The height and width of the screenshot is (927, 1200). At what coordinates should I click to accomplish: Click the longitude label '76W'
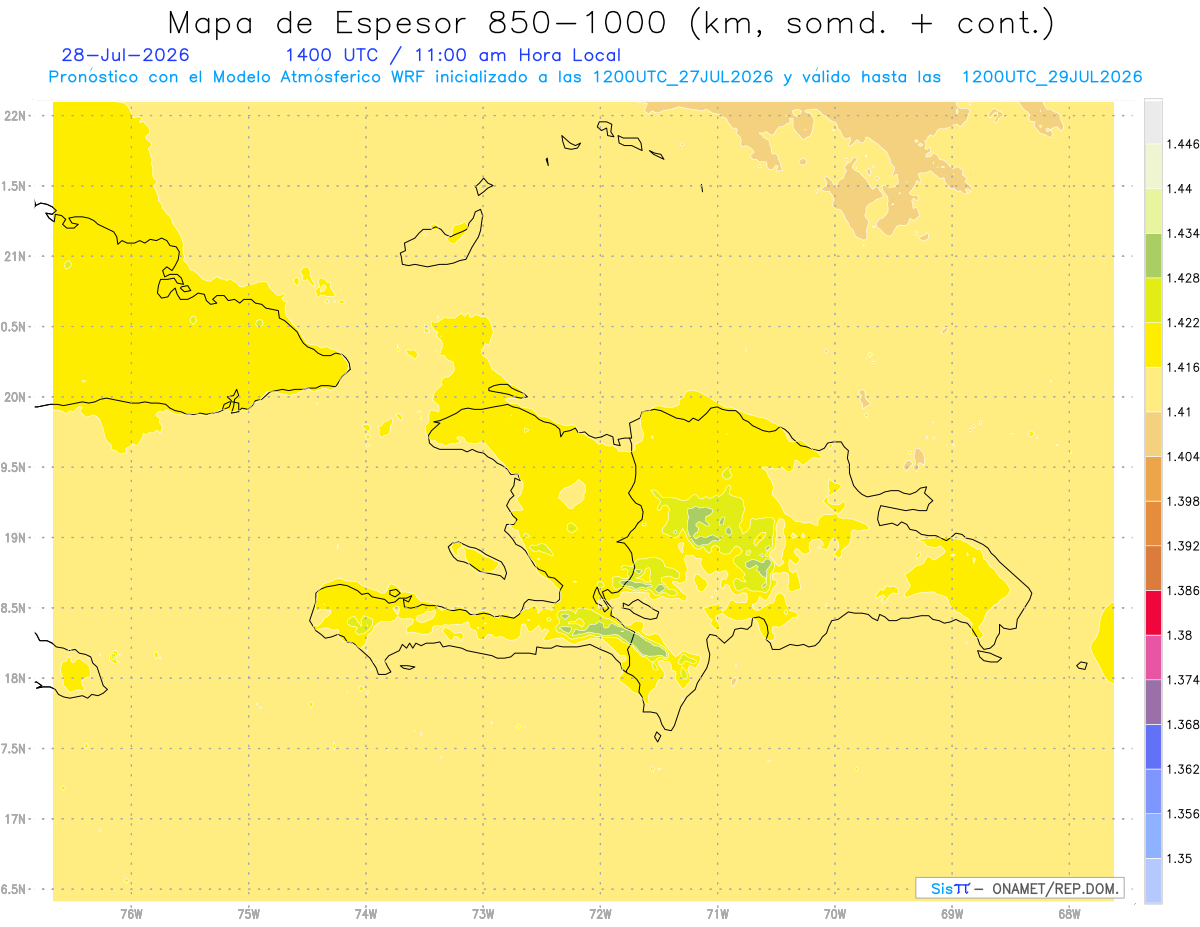point(131,914)
